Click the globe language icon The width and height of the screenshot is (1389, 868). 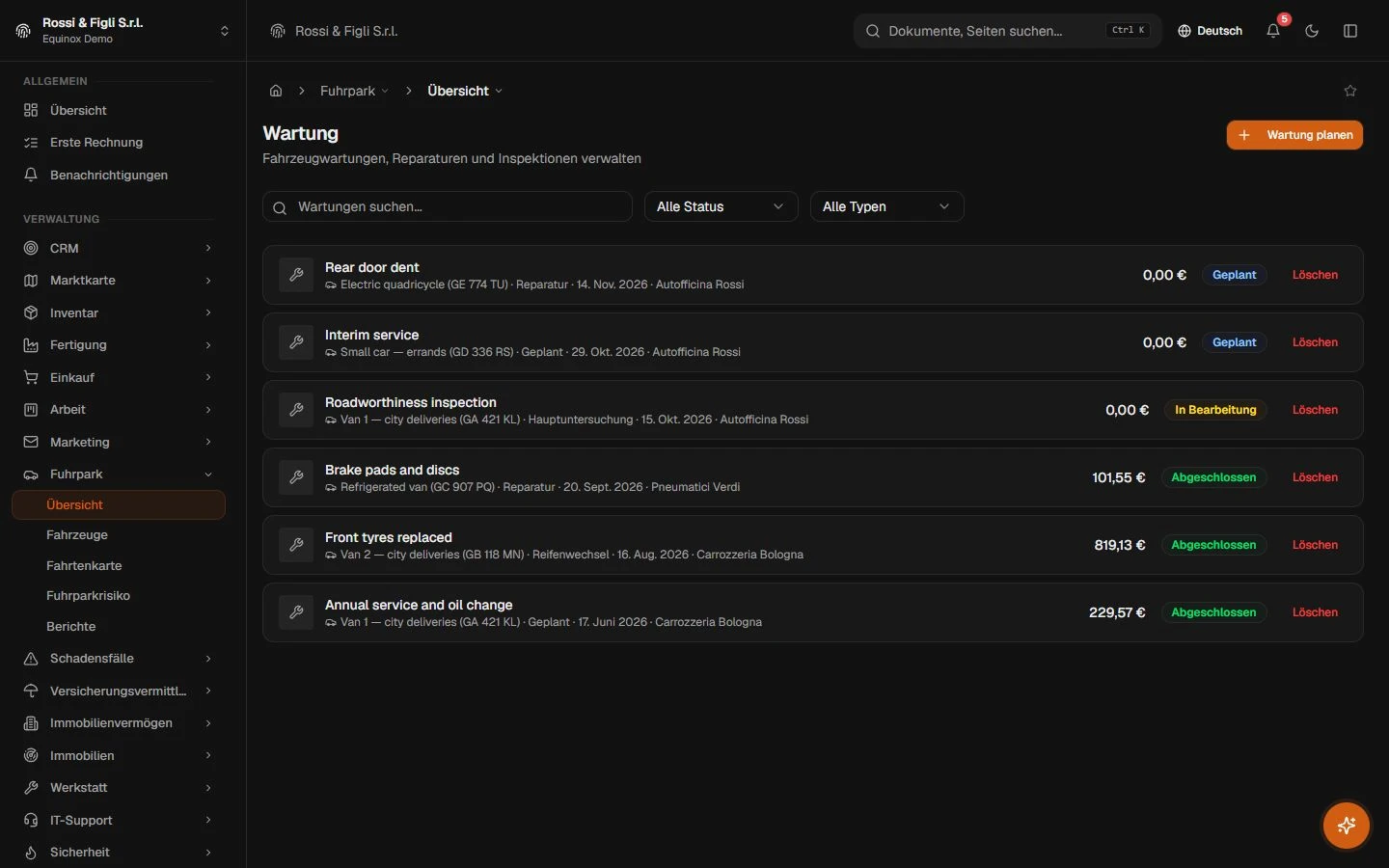point(1185,31)
